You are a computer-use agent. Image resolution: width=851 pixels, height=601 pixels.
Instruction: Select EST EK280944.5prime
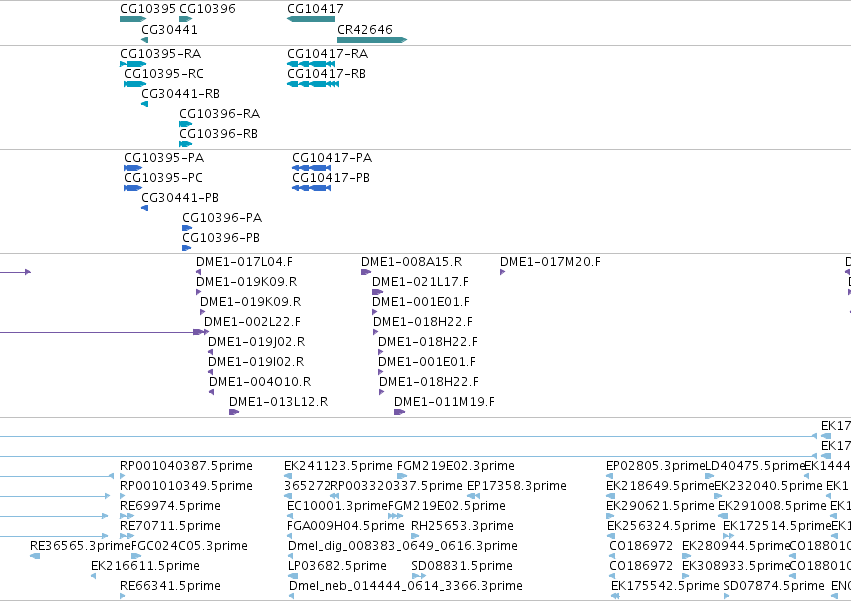coord(687,556)
